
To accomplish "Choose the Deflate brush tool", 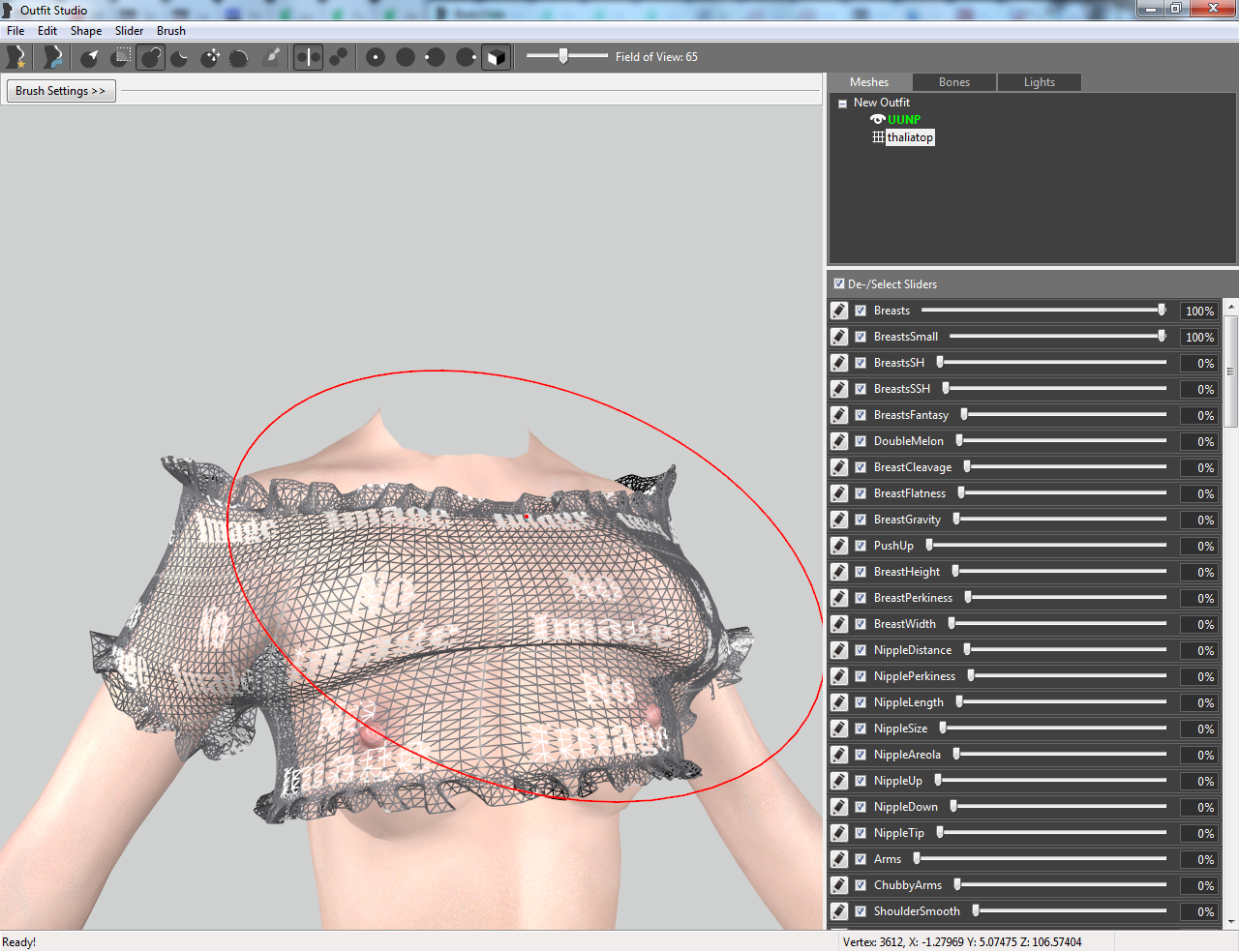I will click(180, 57).
